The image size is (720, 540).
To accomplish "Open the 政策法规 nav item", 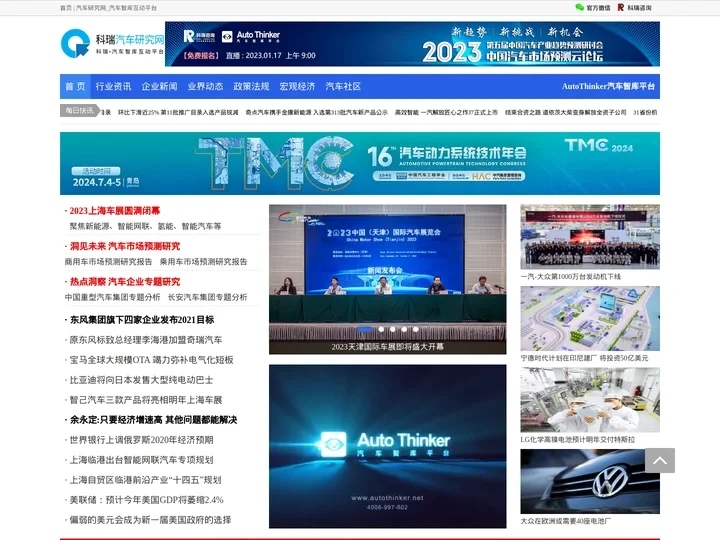I will [251, 86].
